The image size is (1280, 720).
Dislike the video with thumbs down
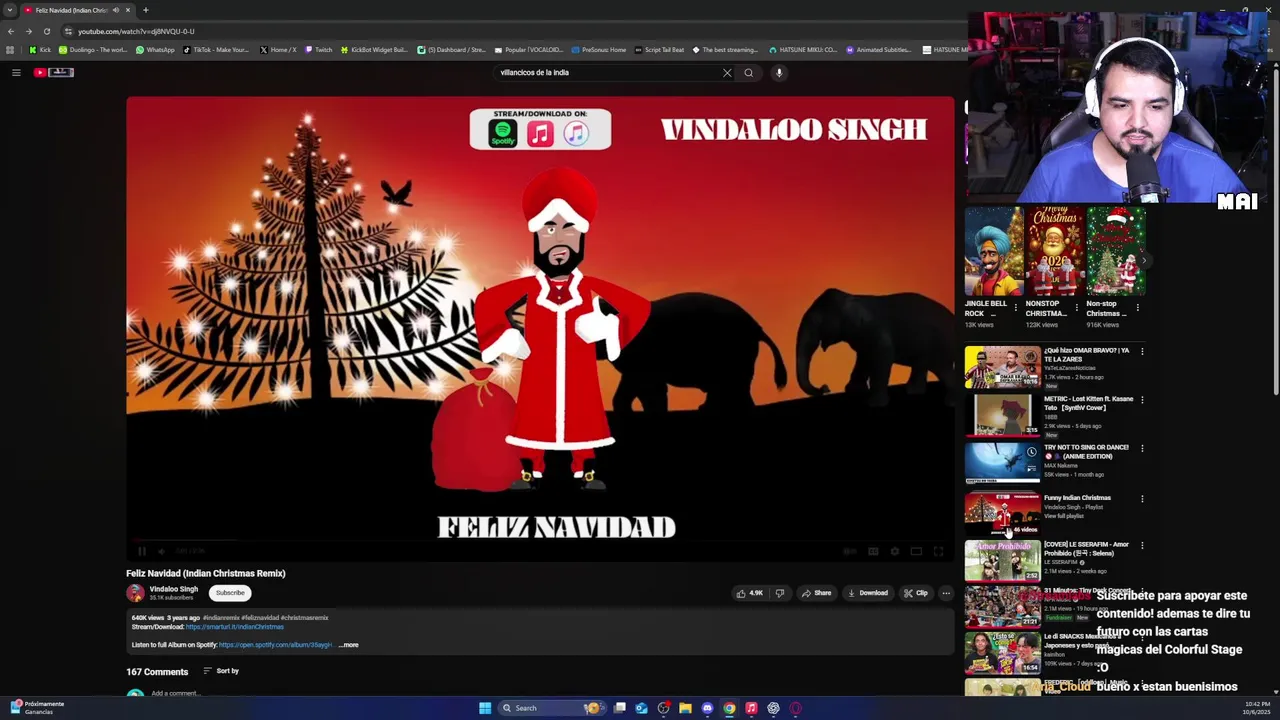click(x=780, y=593)
